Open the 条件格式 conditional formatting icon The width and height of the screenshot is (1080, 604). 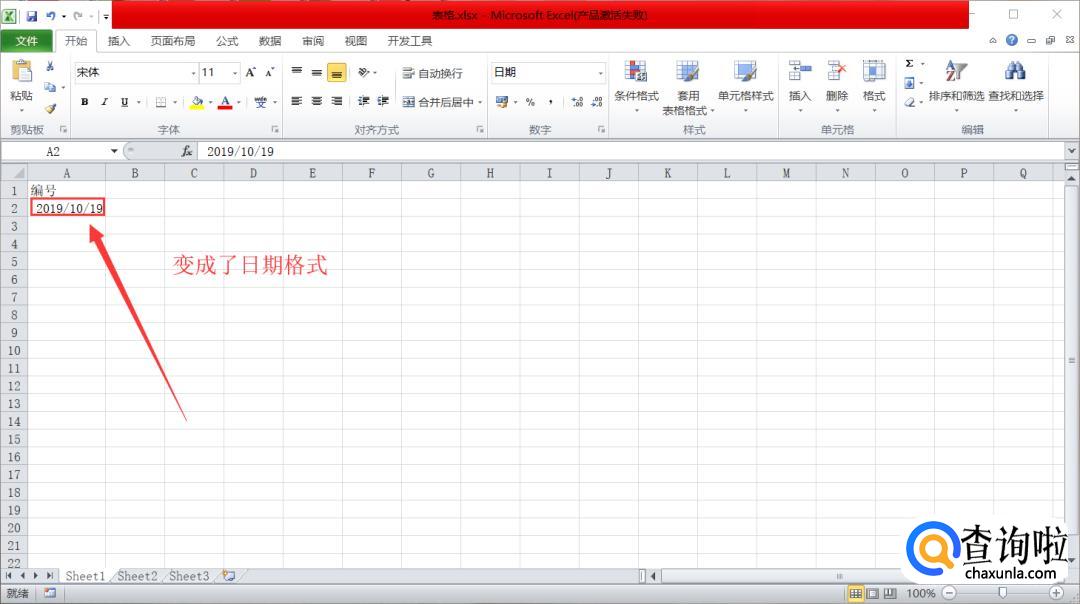[636, 72]
